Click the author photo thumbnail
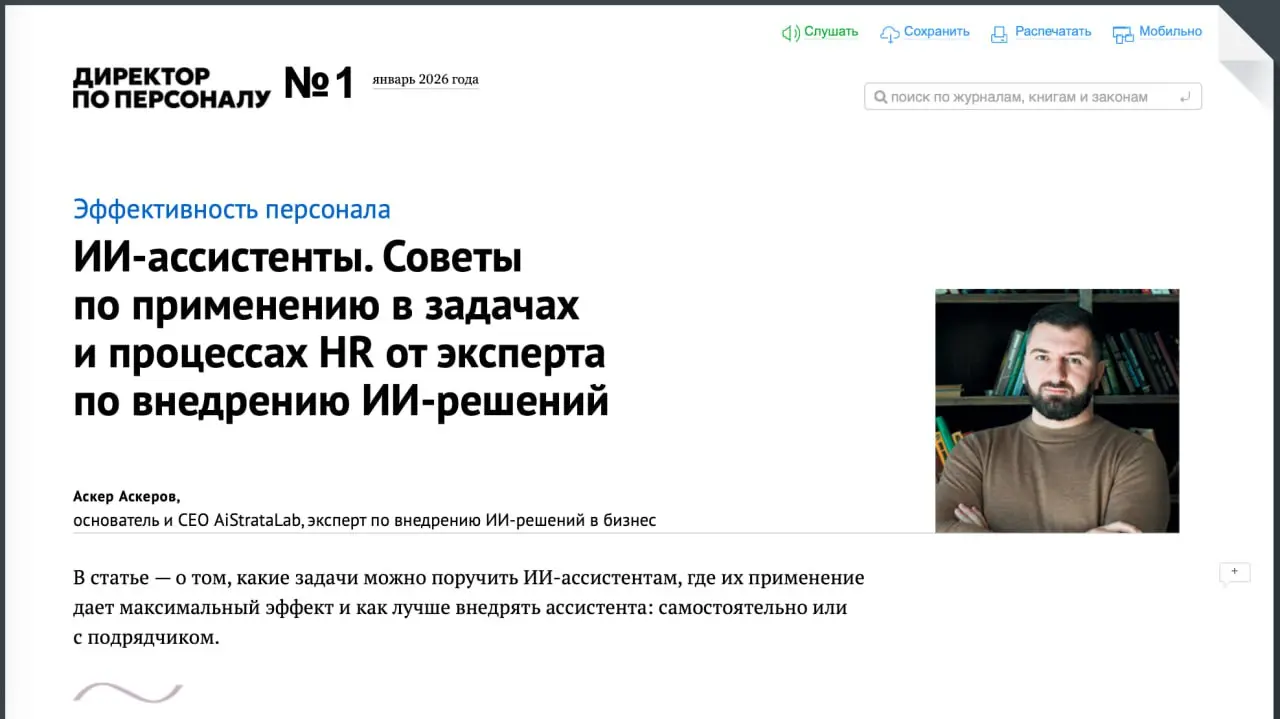 1057,411
